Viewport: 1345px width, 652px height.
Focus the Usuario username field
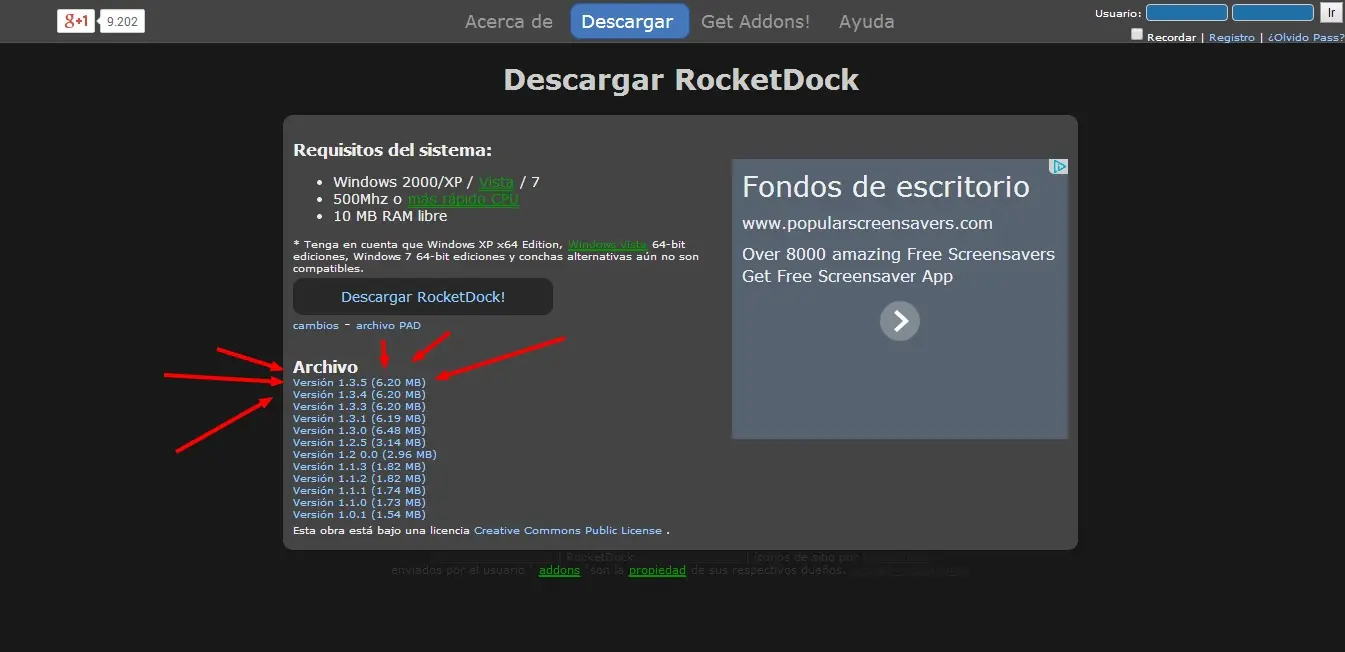click(x=1187, y=13)
